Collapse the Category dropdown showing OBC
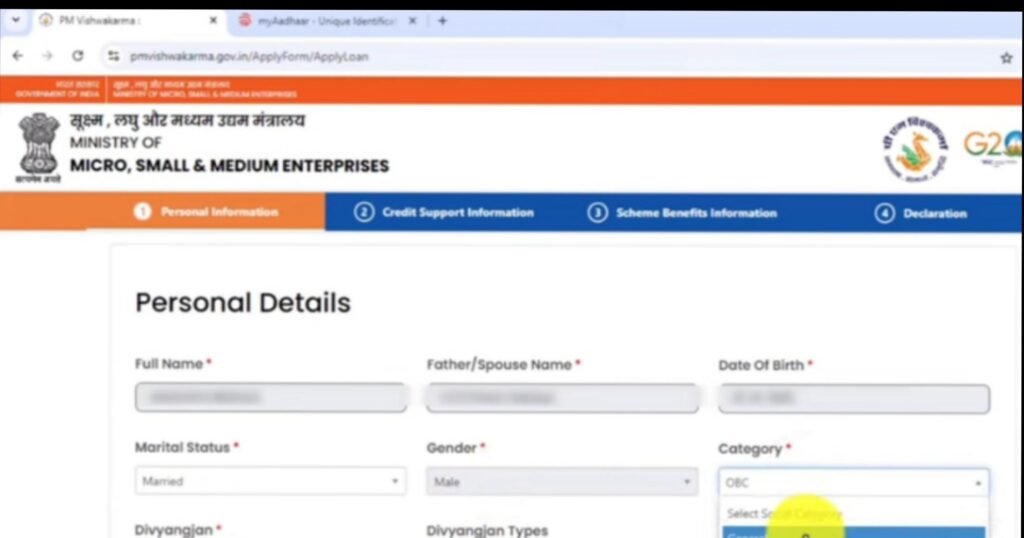 (854, 483)
